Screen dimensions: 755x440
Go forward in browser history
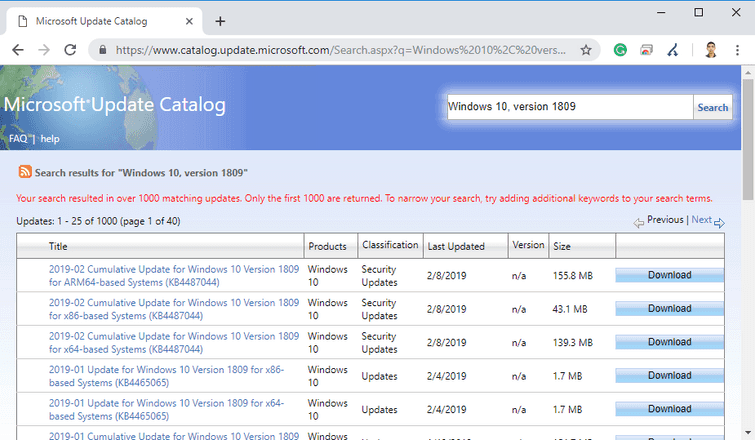[x=44, y=50]
